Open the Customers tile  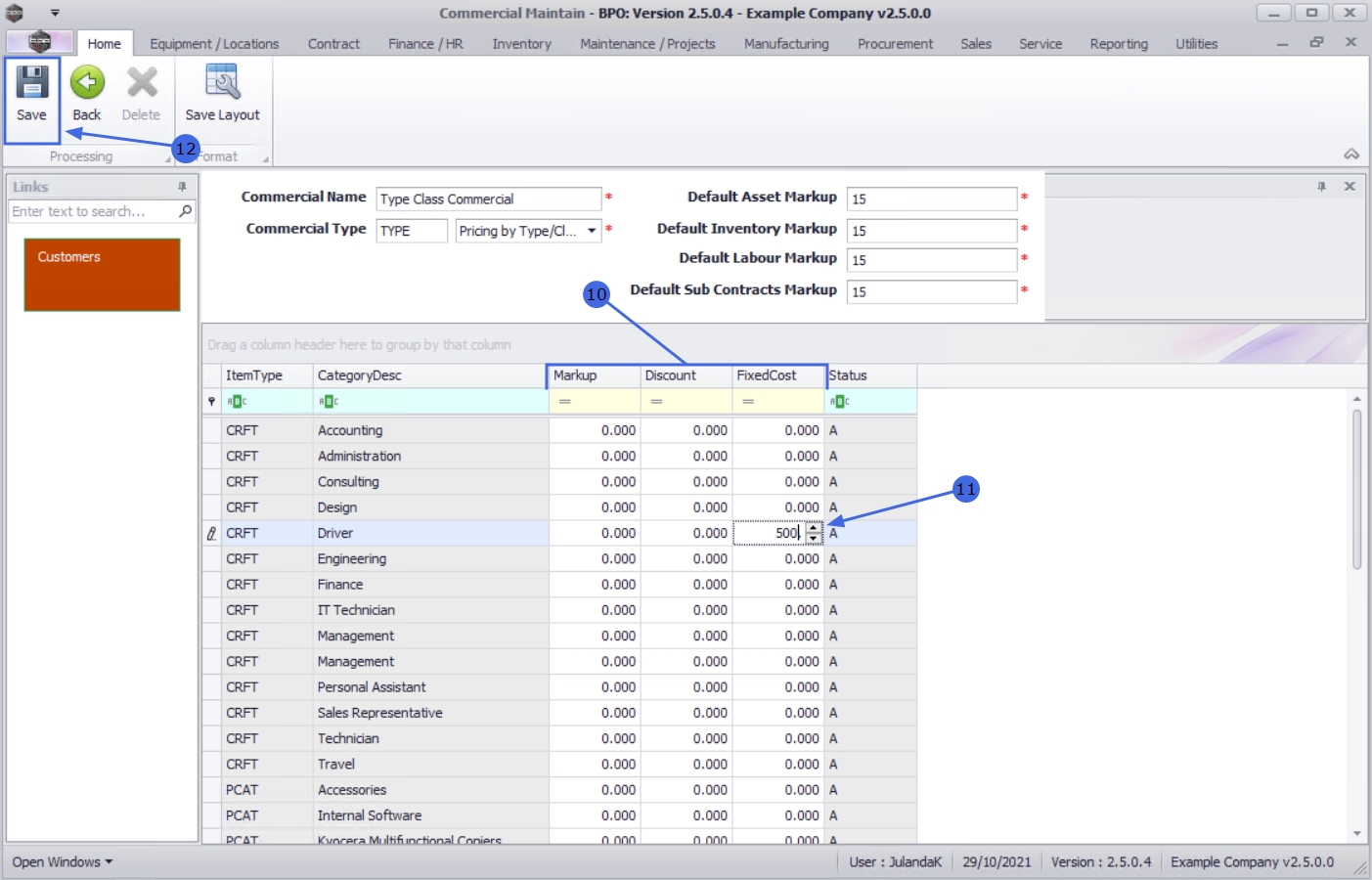pos(102,275)
